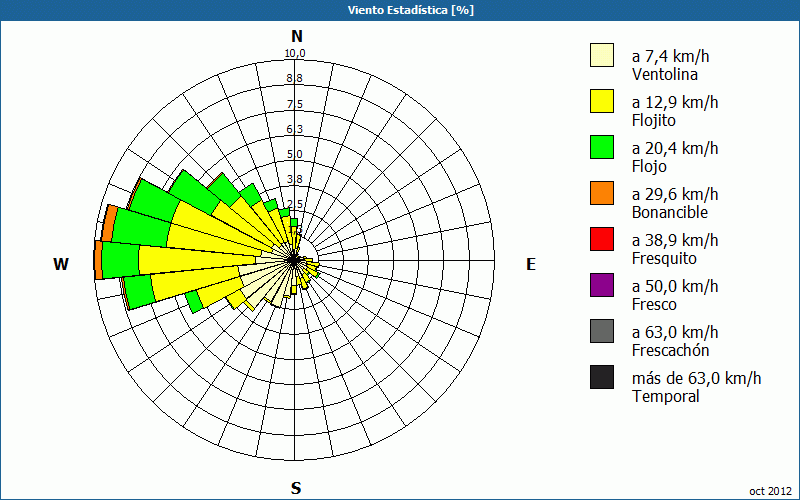Click the 'a 12,9 km/h' legend text
800x500 pixels.
[x=675, y=102]
